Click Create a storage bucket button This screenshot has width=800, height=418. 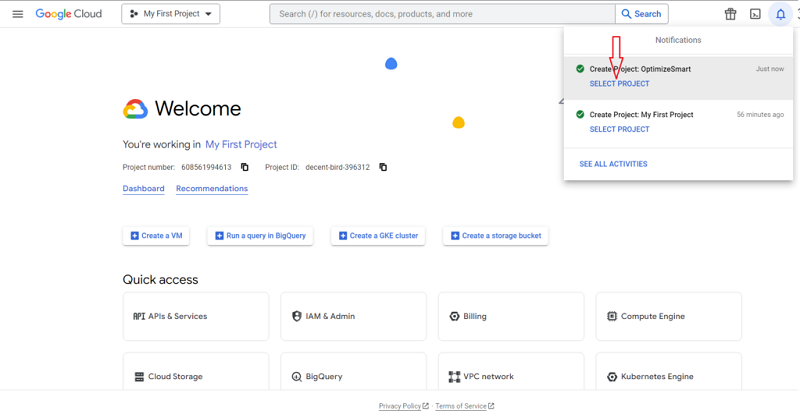click(x=496, y=236)
